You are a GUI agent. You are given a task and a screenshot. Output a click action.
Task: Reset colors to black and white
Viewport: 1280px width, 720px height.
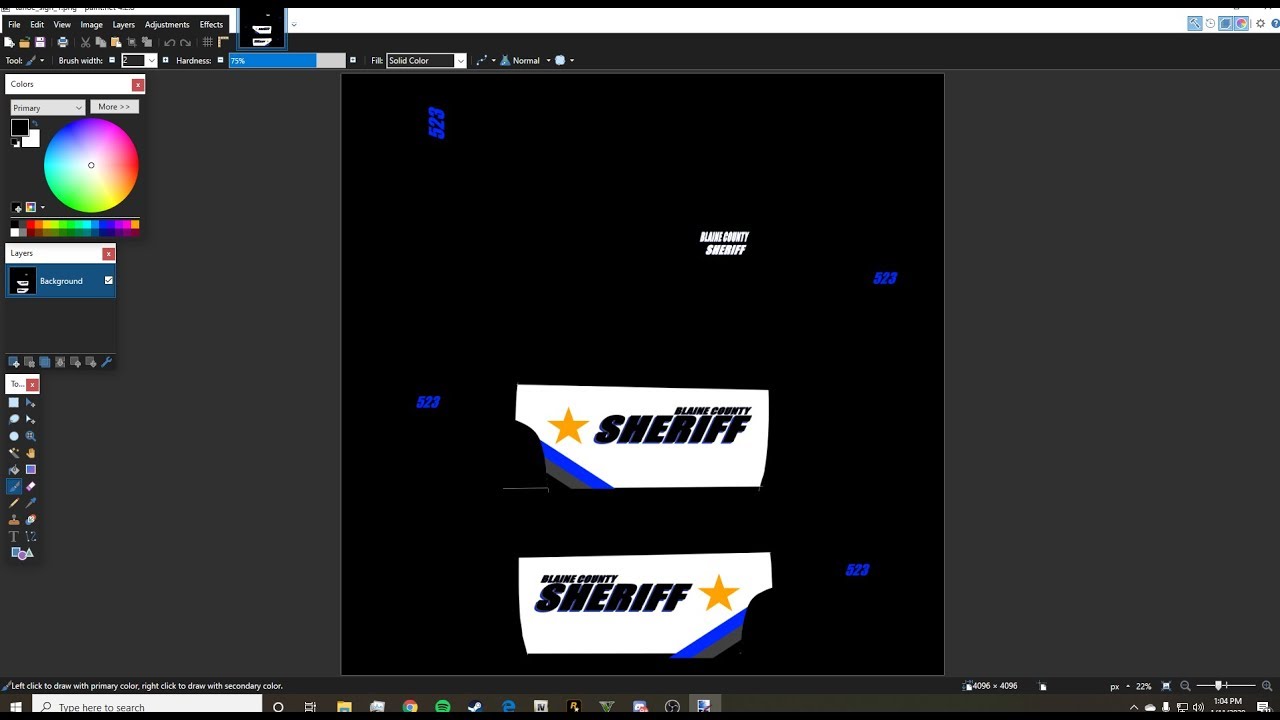pyautogui.click(x=15, y=143)
